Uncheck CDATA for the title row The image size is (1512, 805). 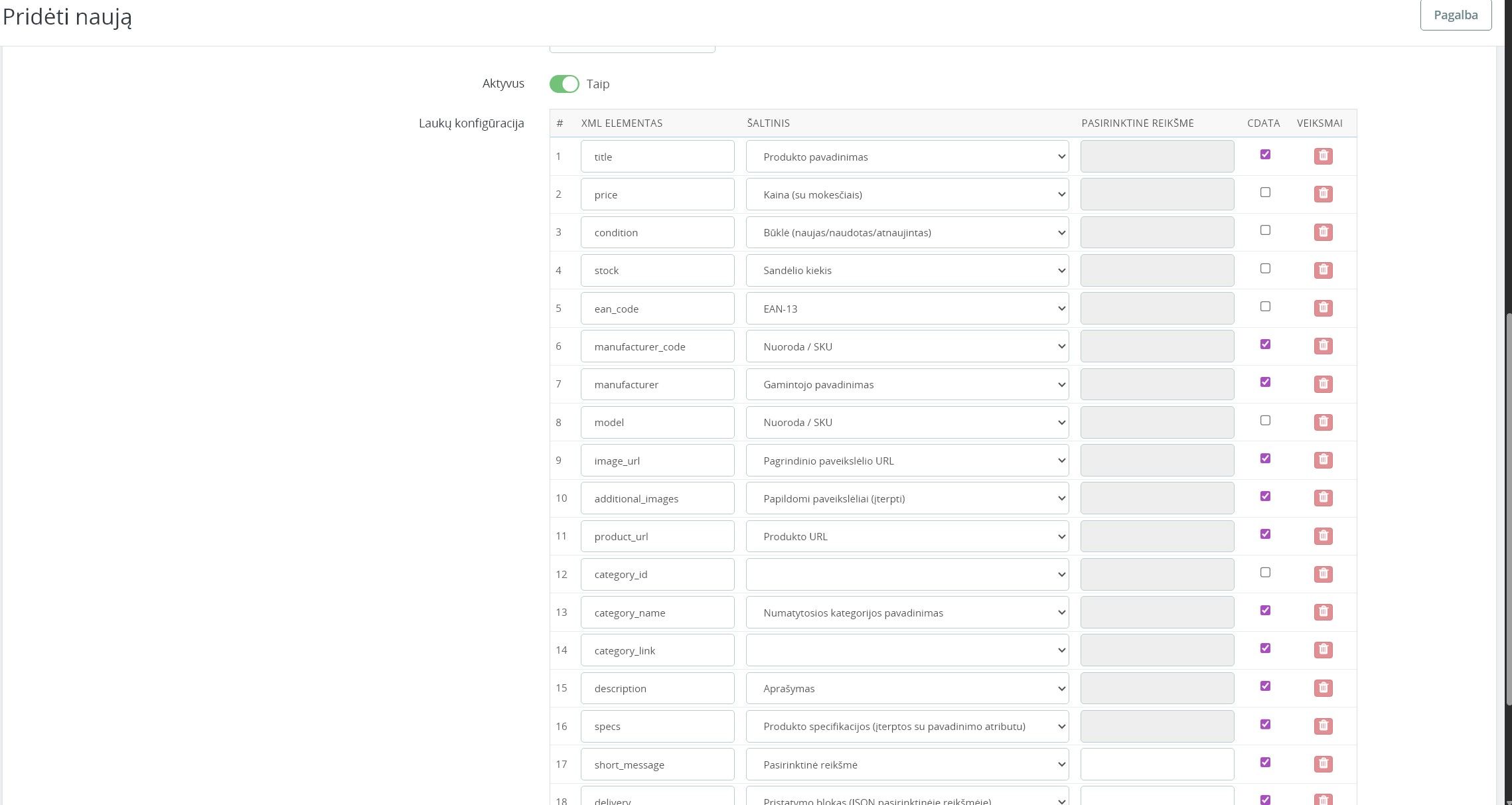tap(1265, 155)
